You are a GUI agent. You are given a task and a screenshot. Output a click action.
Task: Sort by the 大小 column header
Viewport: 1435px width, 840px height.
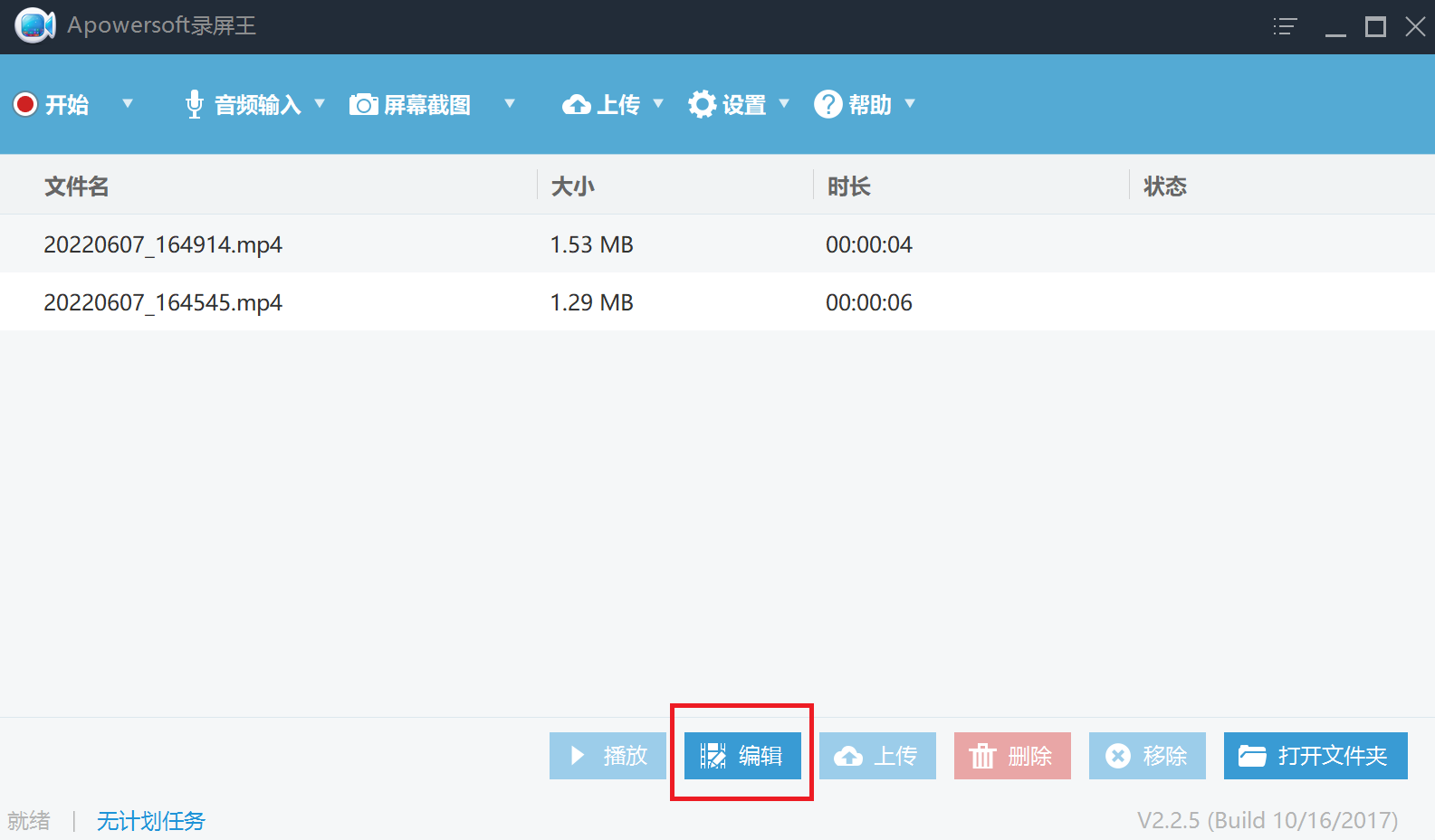[x=573, y=186]
